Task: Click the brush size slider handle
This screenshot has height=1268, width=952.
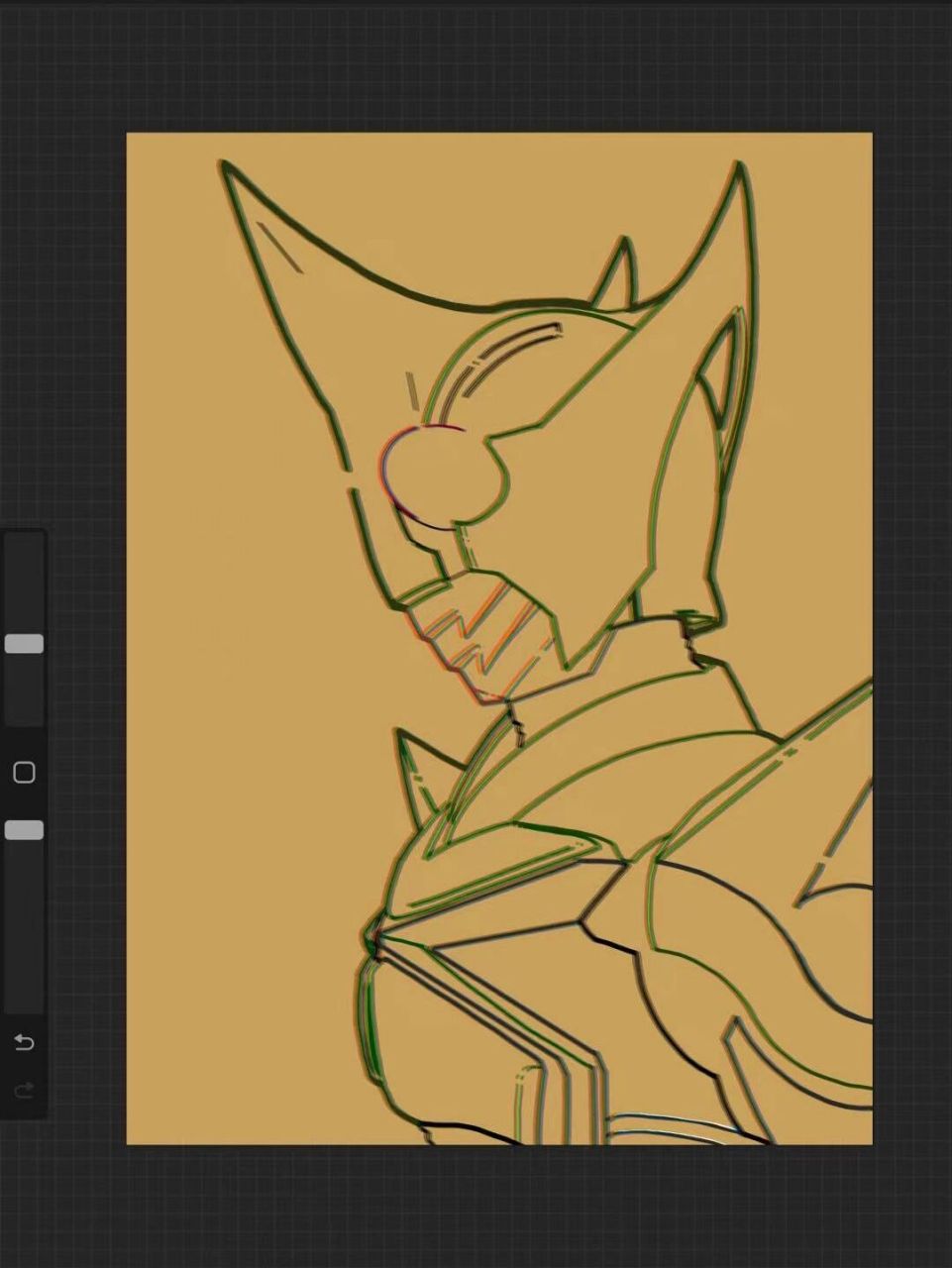Action: (x=24, y=644)
